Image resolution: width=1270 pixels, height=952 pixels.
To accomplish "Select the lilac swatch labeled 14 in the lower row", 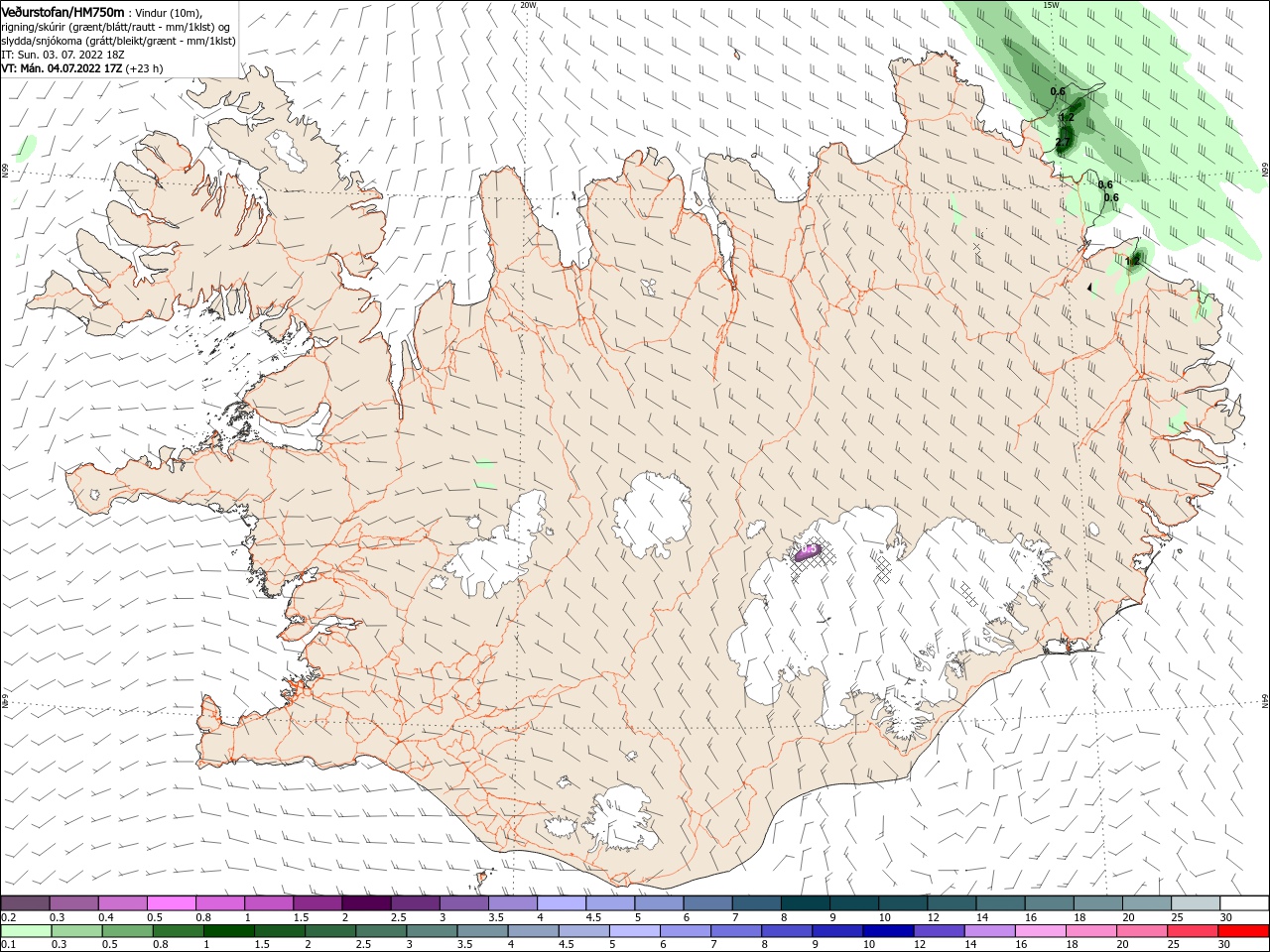I will tap(988, 931).
